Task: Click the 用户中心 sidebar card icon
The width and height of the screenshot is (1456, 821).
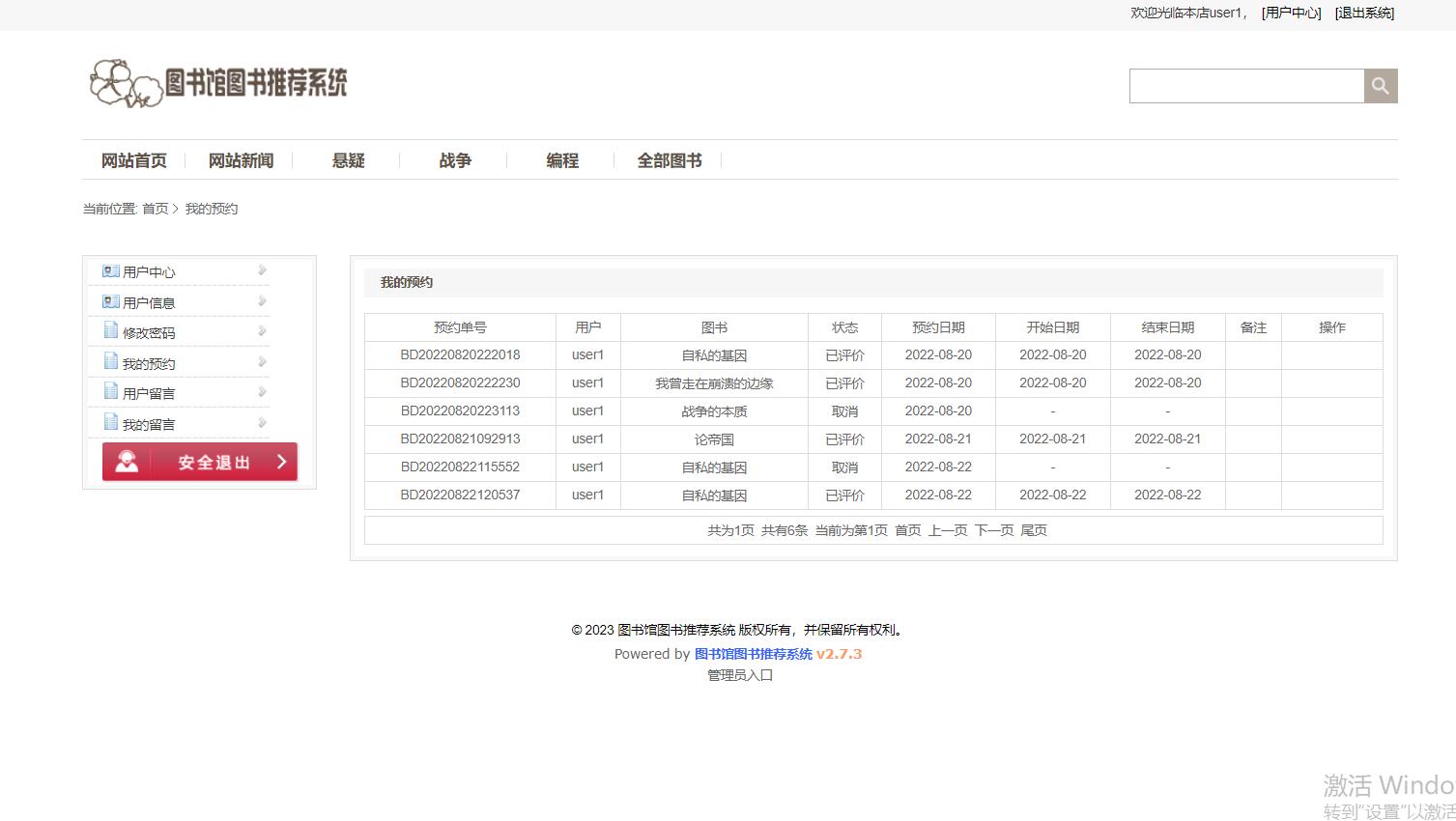Action: (x=111, y=271)
